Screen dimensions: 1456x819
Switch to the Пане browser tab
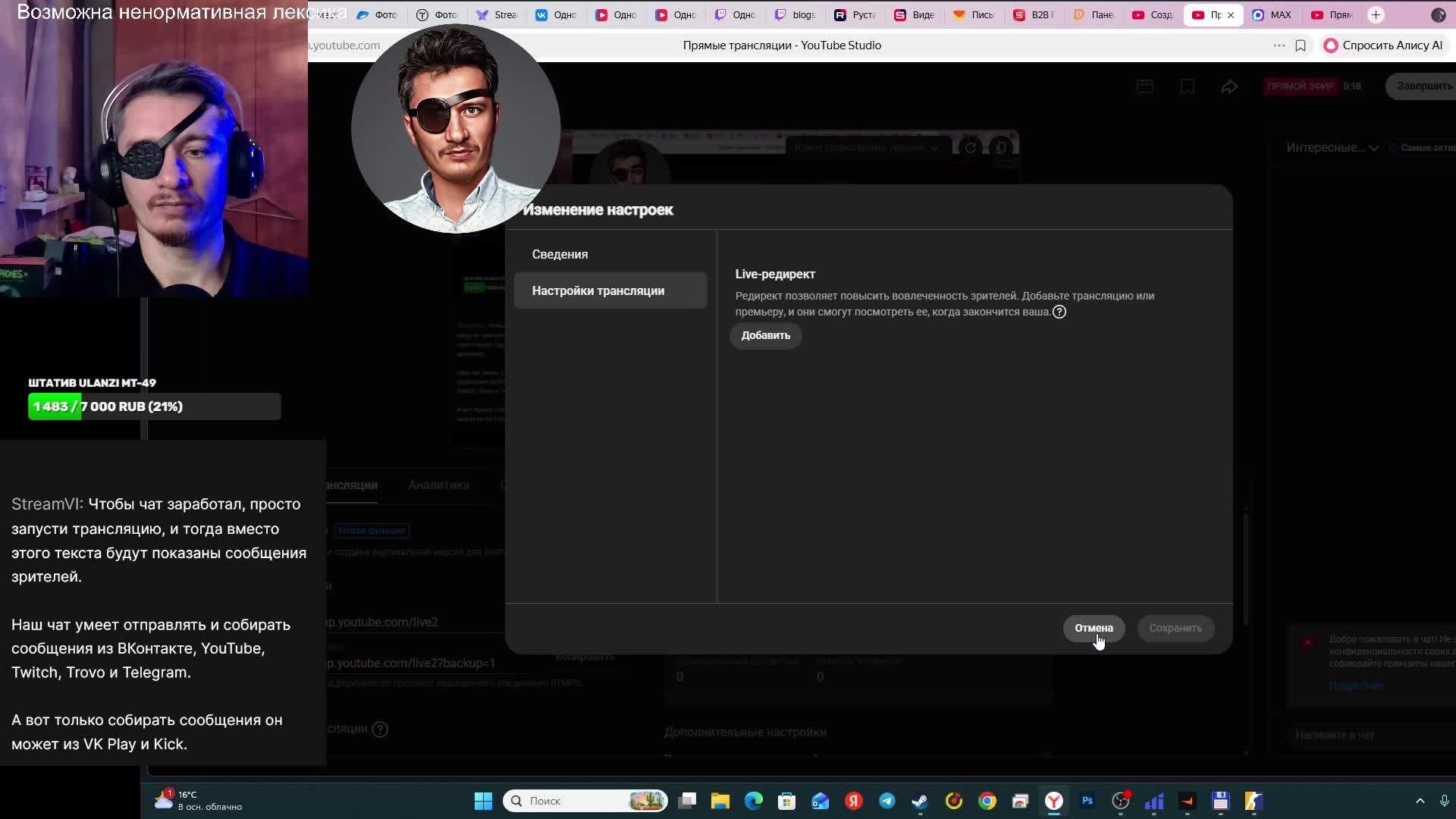click(1094, 15)
